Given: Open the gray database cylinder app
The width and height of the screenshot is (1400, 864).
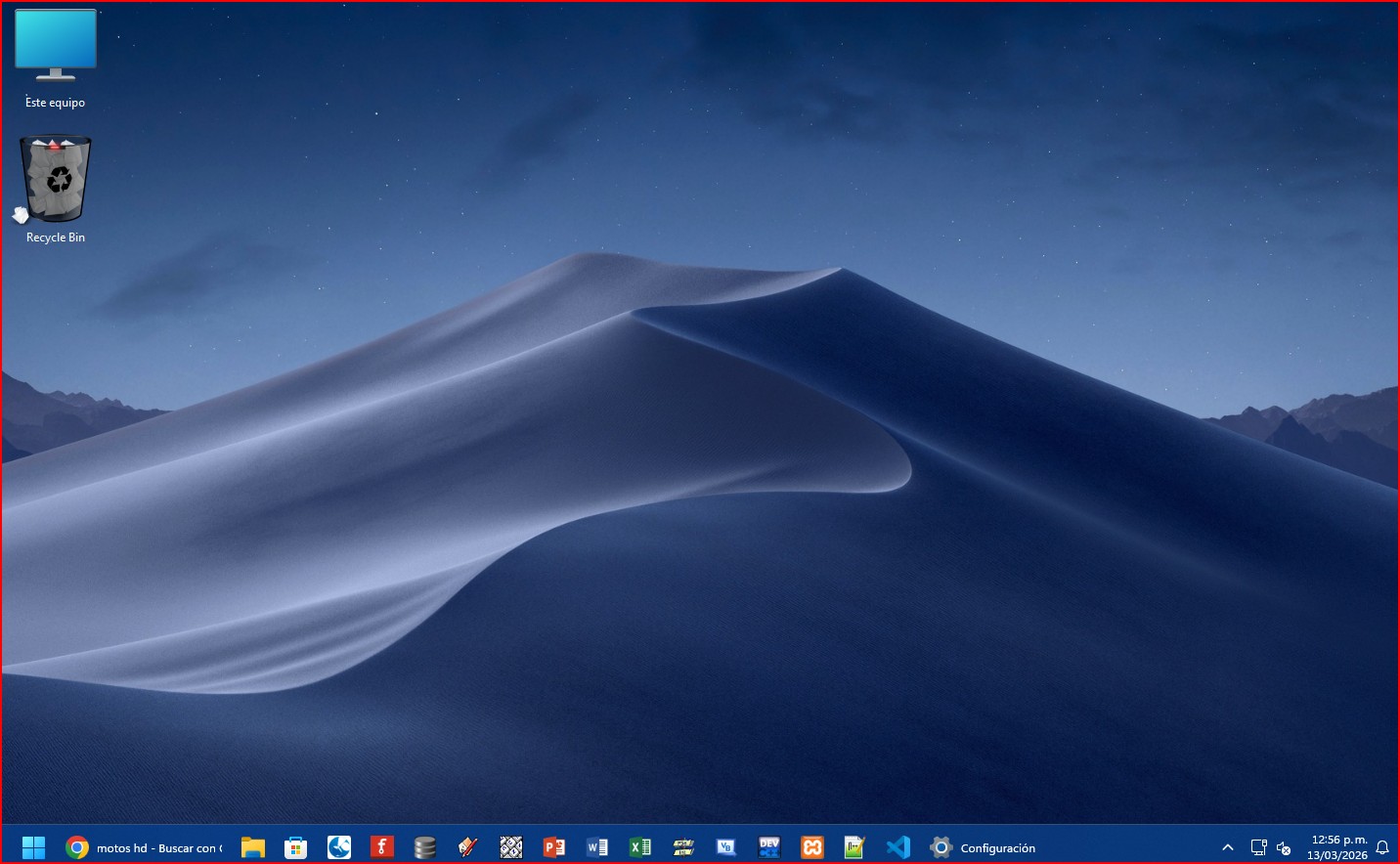Looking at the screenshot, I should click(425, 847).
